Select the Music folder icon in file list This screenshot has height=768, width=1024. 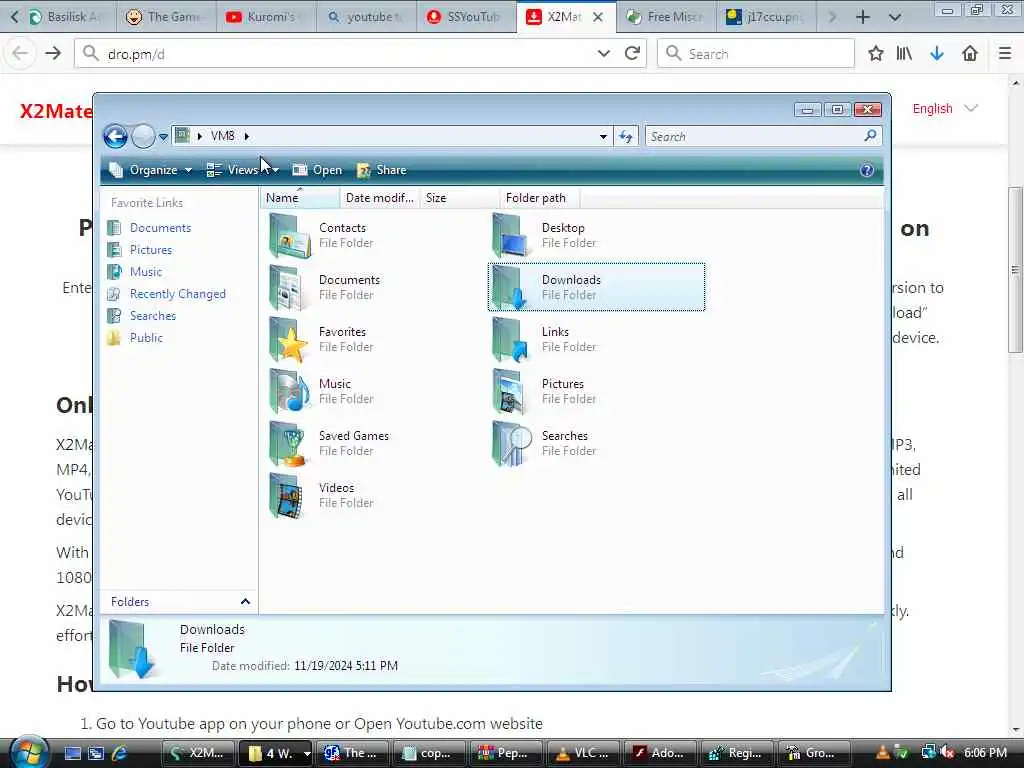click(291, 391)
